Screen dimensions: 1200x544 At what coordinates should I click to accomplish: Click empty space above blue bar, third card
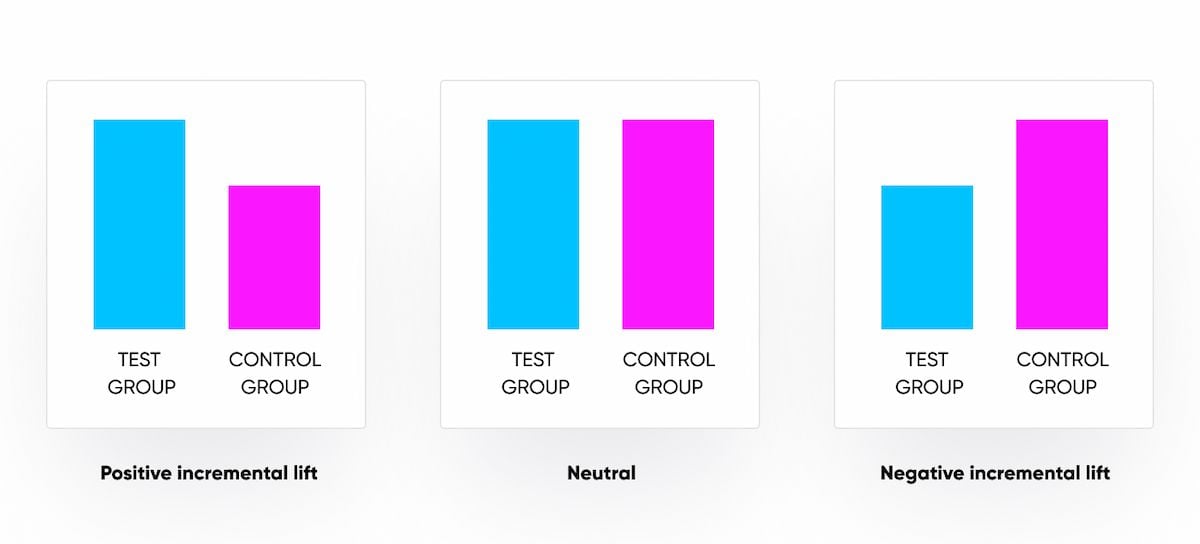927,150
